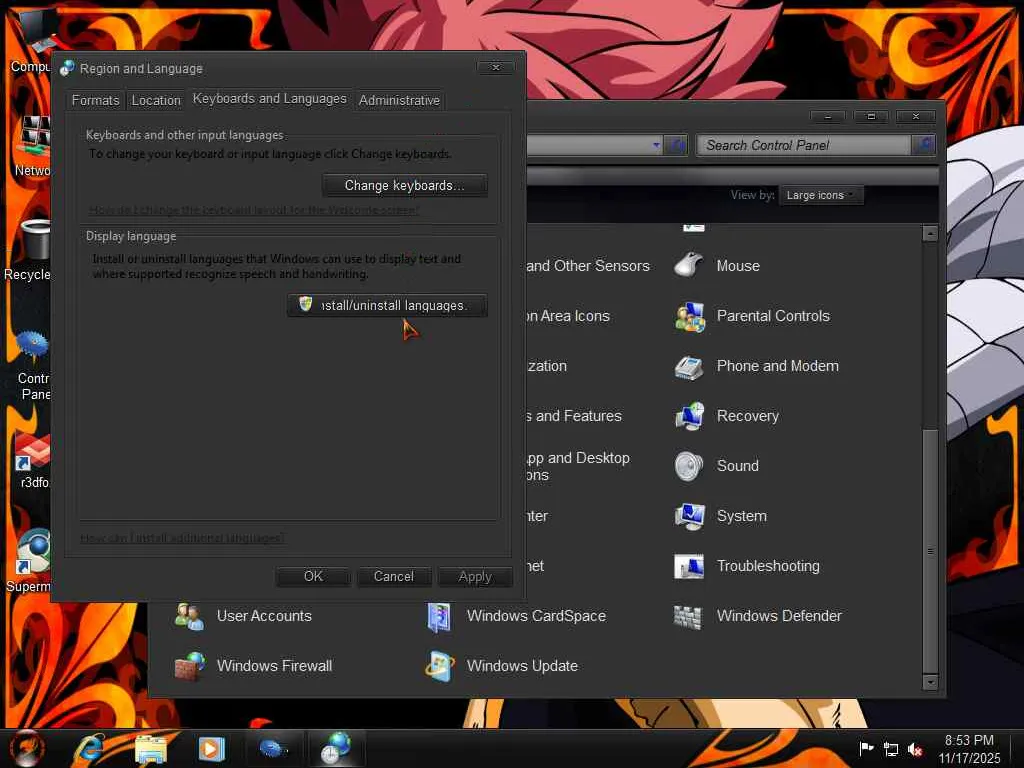Switch to the Formats tab
Image resolution: width=1024 pixels, height=768 pixels.
(x=95, y=101)
